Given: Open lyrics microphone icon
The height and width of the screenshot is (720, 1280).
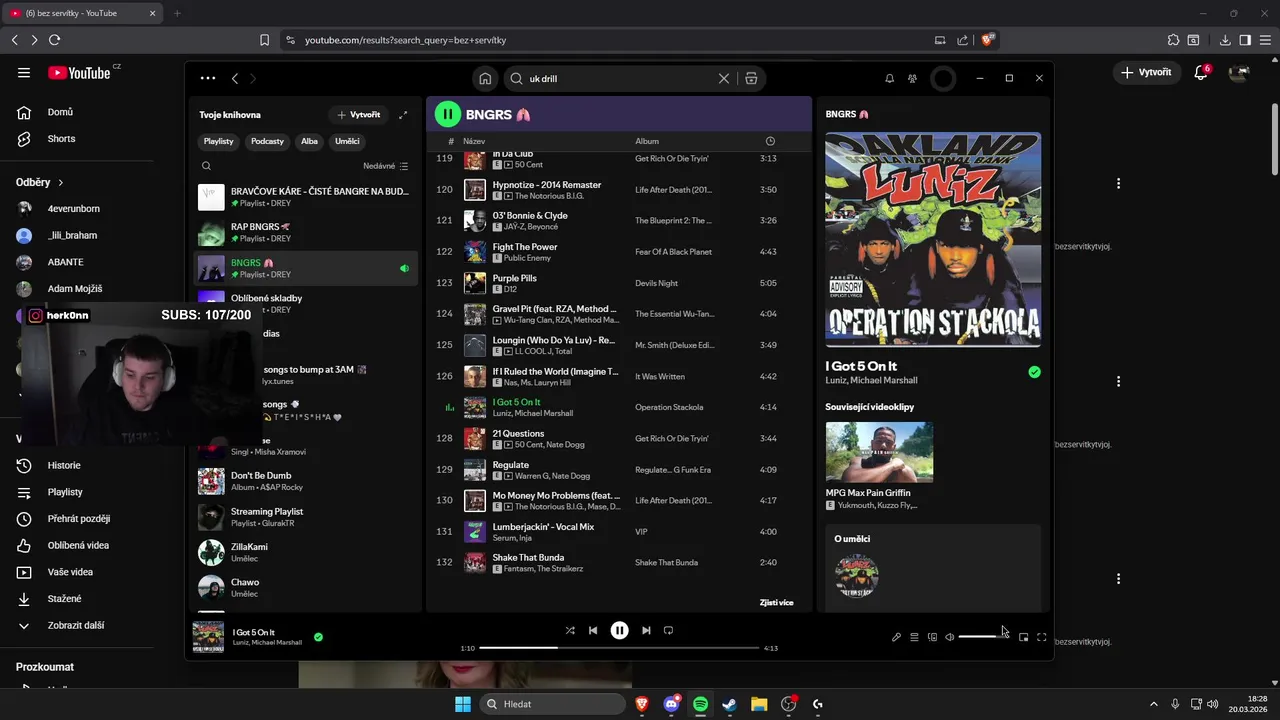Looking at the screenshot, I should [x=896, y=637].
